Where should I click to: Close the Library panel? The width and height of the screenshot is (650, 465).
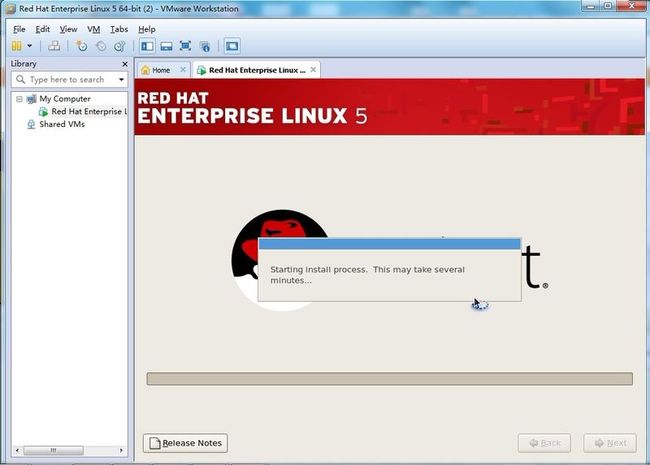[x=125, y=64]
